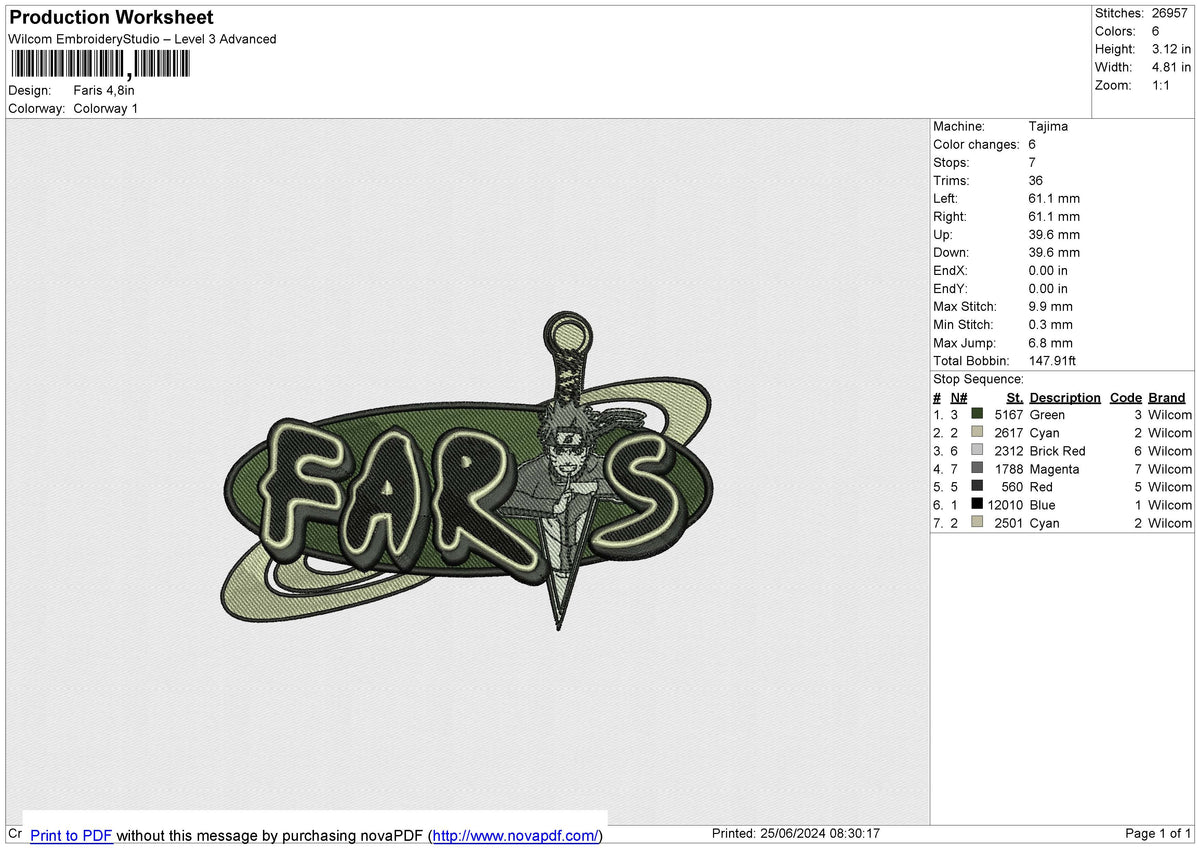The width and height of the screenshot is (1200, 848).
Task: Choose the Blue stop color swatch
Action: coord(977,504)
